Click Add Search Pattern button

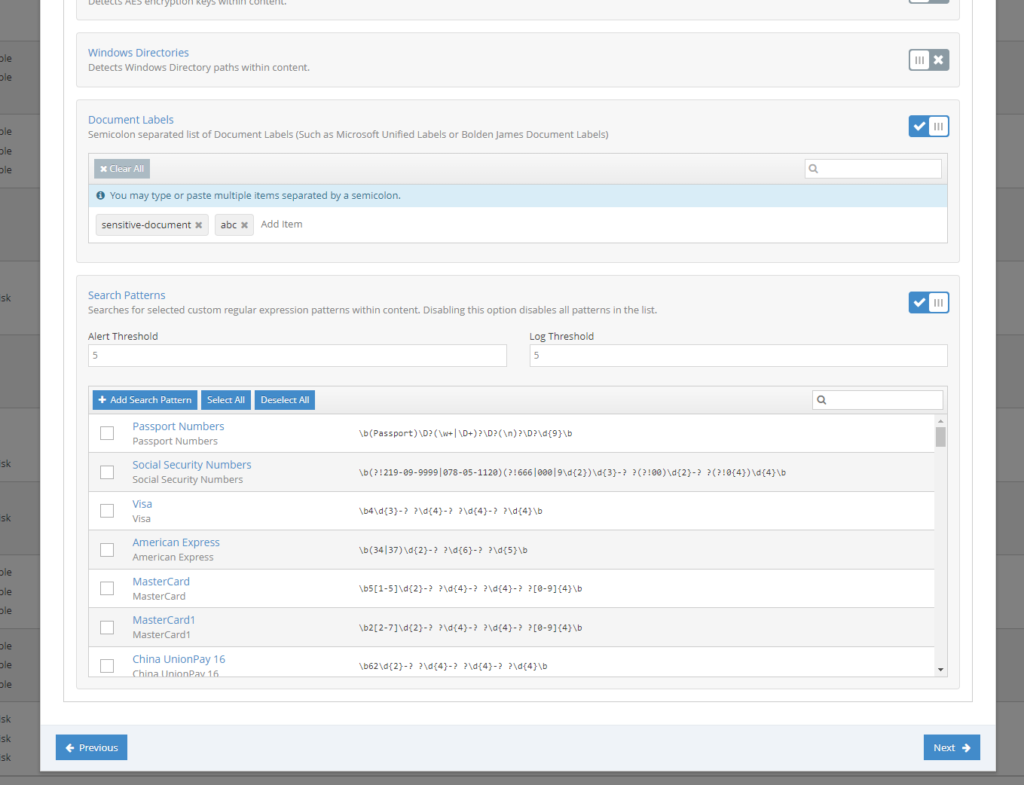[145, 400]
